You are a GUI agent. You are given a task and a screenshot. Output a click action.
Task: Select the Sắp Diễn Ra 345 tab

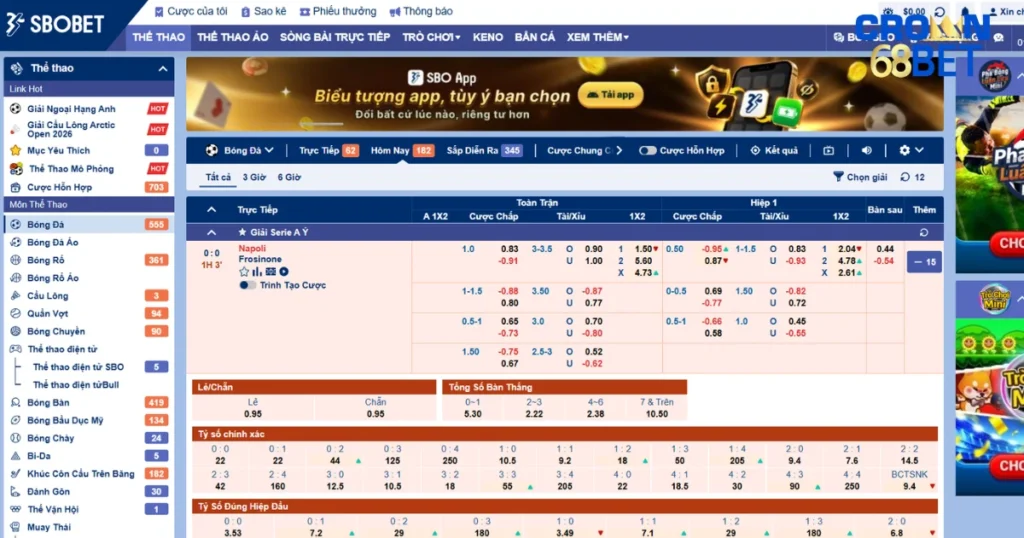[484, 150]
